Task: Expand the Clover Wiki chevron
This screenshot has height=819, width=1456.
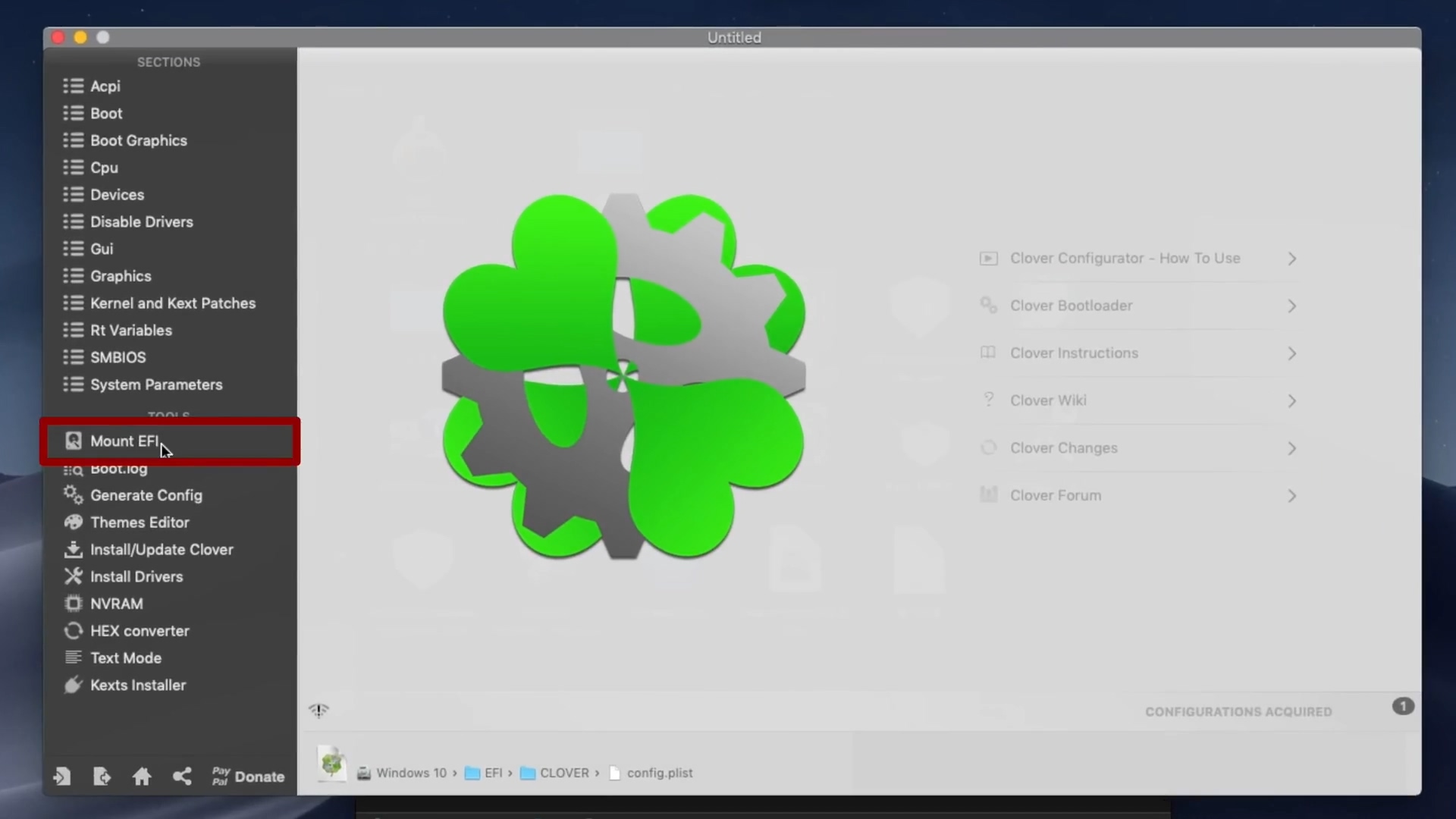Action: (x=1291, y=401)
